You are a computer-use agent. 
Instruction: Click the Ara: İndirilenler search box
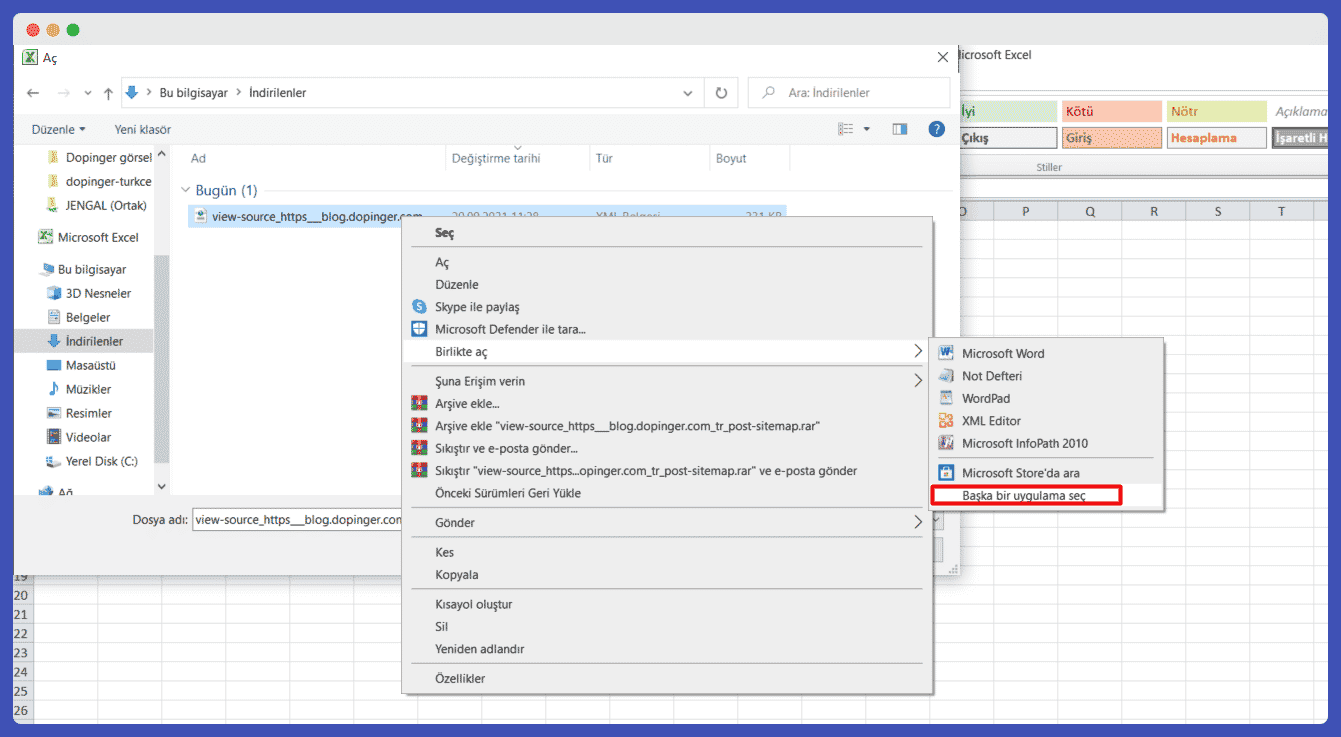click(x=849, y=93)
